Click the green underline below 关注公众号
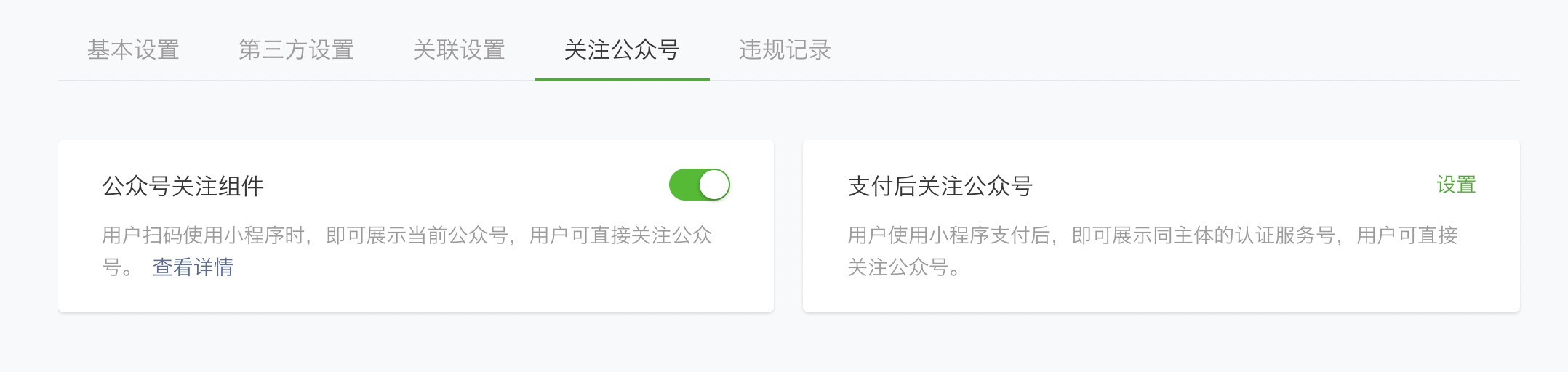 coord(622,79)
